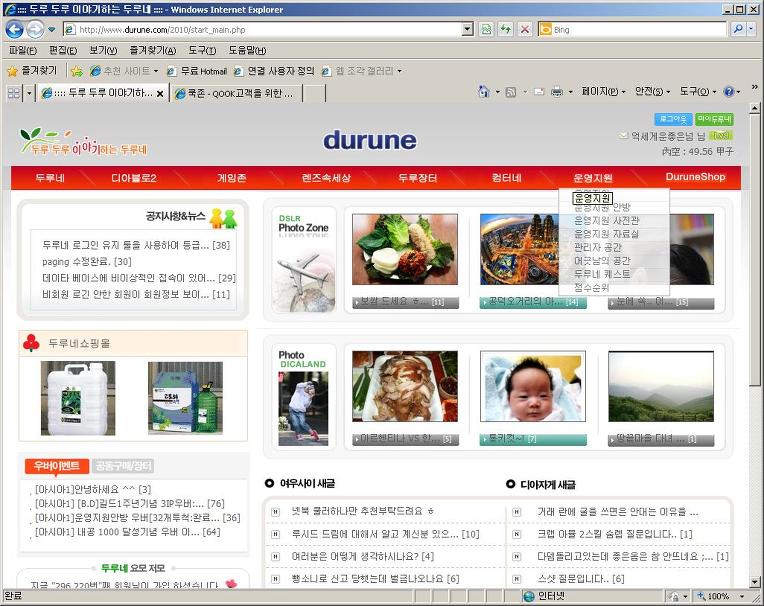Click the Stop loading red X icon
764x606 pixels.
coord(525,30)
